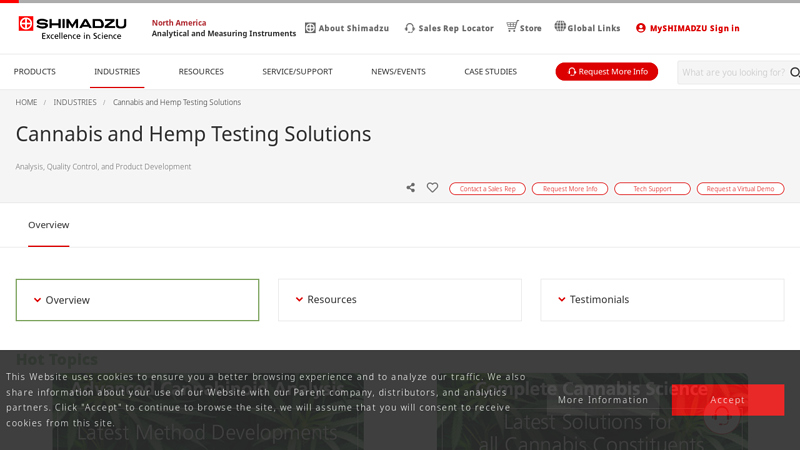Image resolution: width=800 pixels, height=450 pixels.
Task: Click the Store shopping cart icon
Action: [512, 26]
